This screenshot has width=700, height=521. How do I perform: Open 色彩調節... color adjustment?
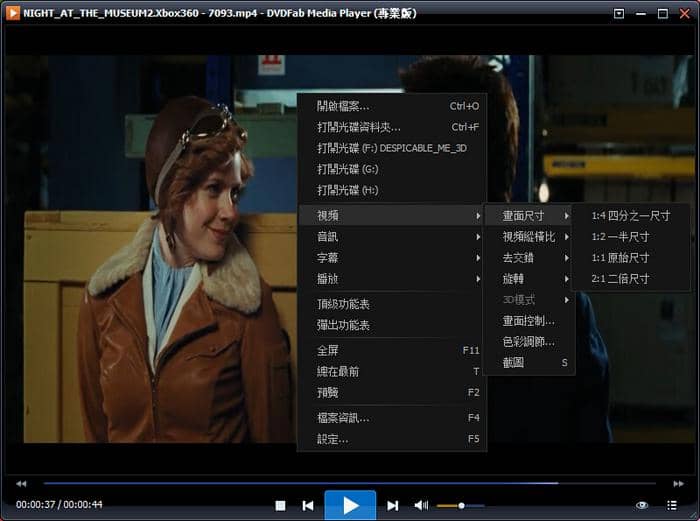tap(529, 342)
